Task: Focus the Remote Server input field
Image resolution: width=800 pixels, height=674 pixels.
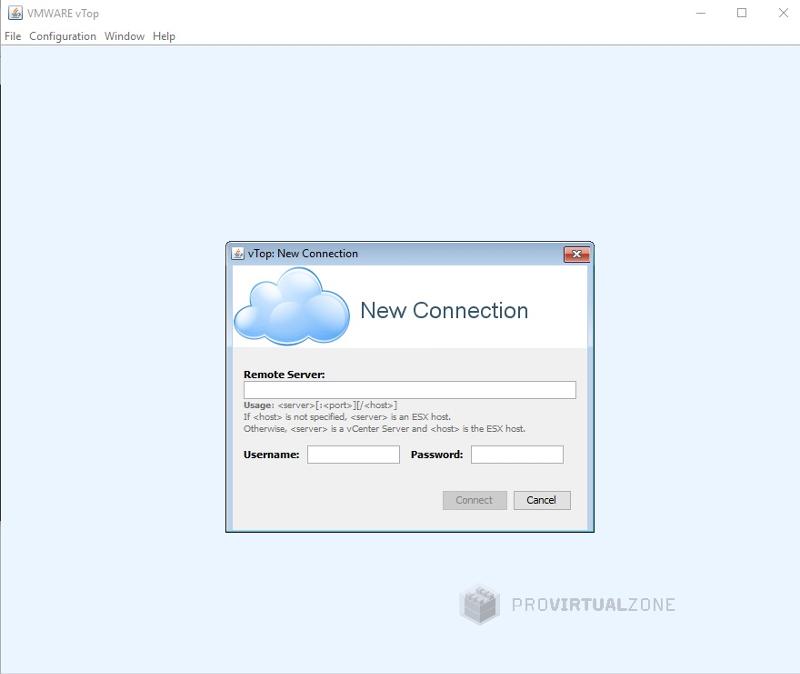Action: pos(409,390)
